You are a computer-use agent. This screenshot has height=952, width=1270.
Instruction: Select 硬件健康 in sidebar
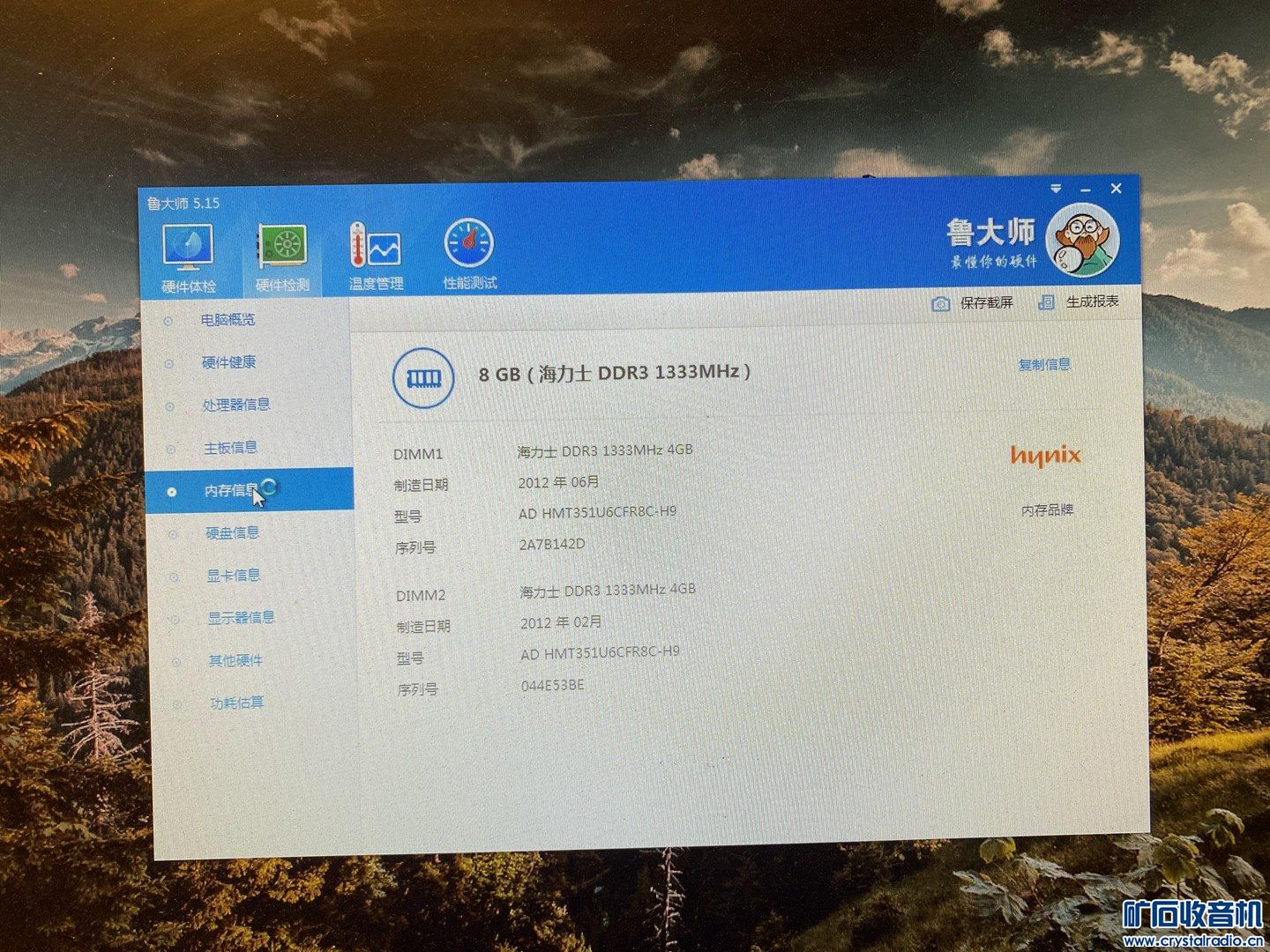(228, 362)
